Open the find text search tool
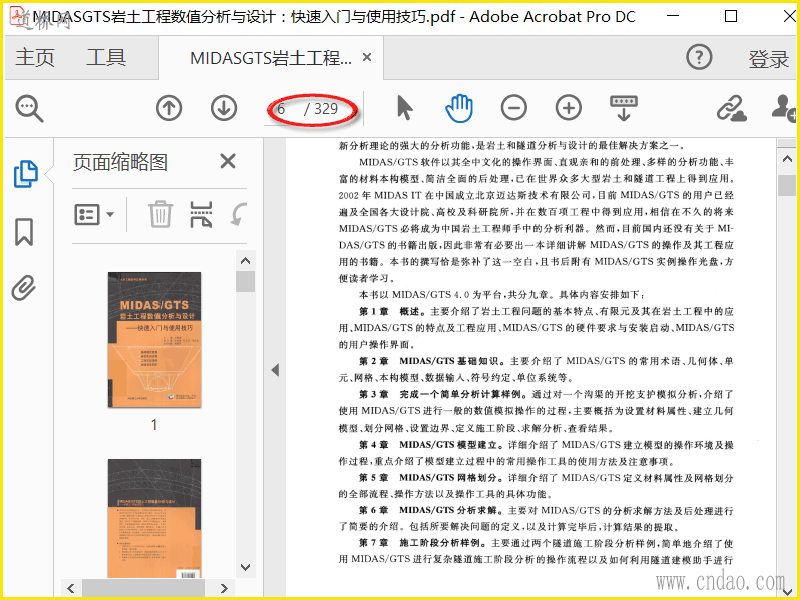Image resolution: width=800 pixels, height=600 pixels. click(29, 109)
